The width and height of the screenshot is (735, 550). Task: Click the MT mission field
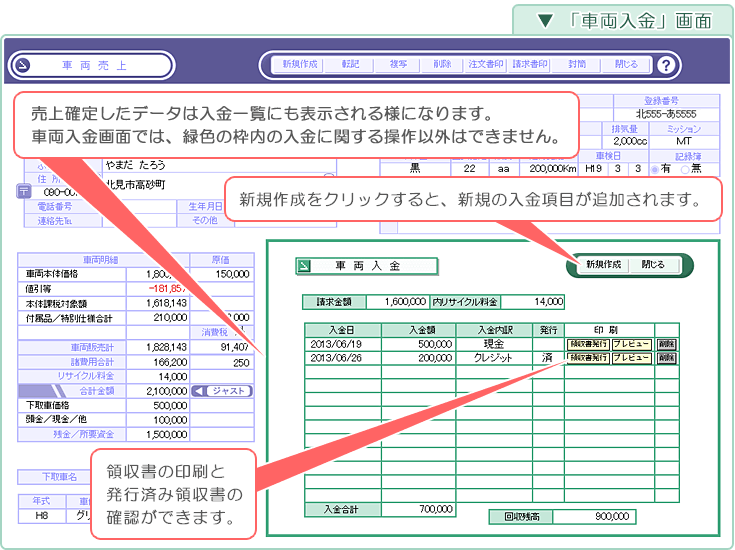pyautogui.click(x=684, y=141)
